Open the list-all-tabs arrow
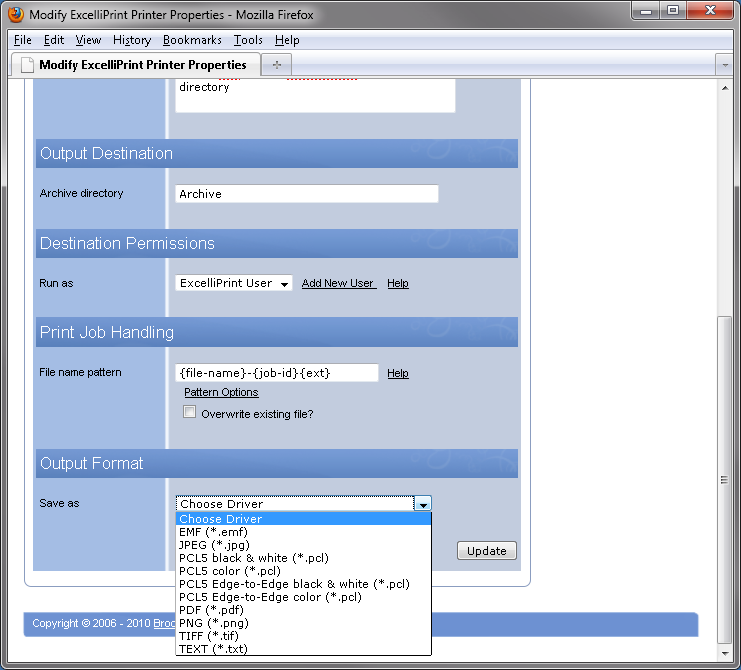The width and height of the screenshot is (741, 670). pos(724,65)
